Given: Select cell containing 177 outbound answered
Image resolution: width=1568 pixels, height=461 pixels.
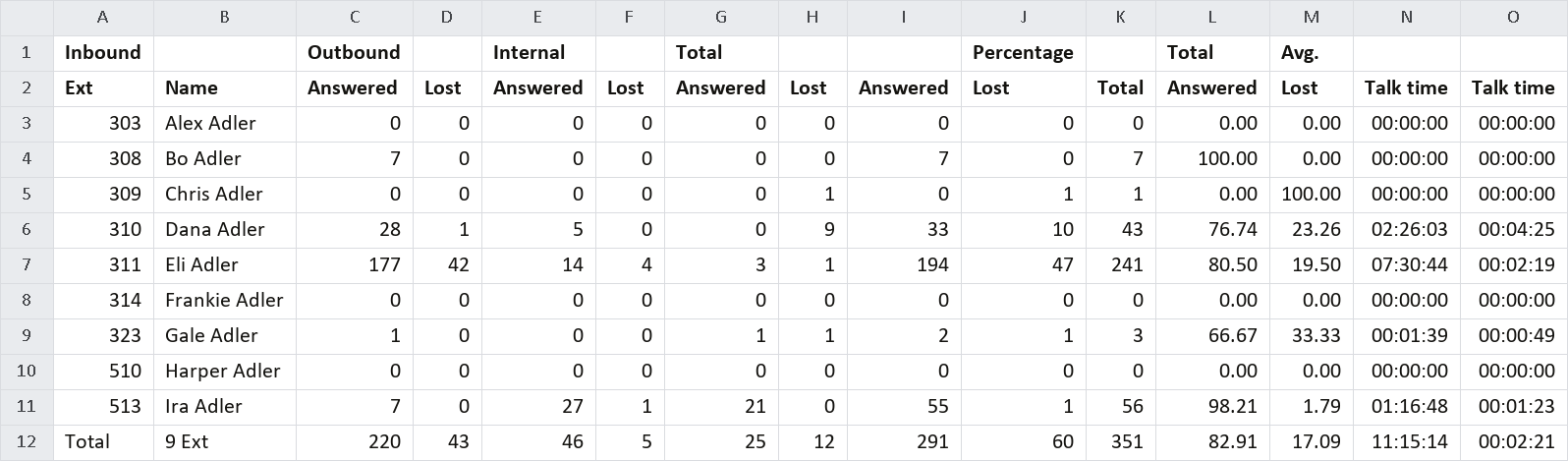Looking at the screenshot, I should click(355, 265).
